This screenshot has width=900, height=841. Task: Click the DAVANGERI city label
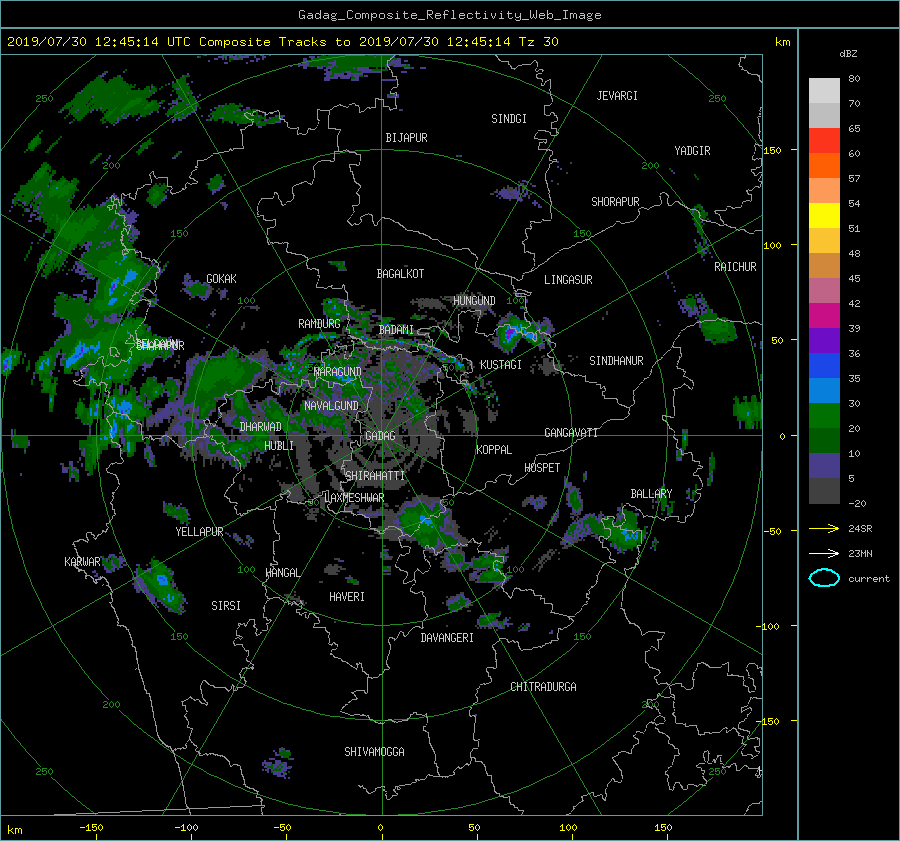(x=447, y=638)
